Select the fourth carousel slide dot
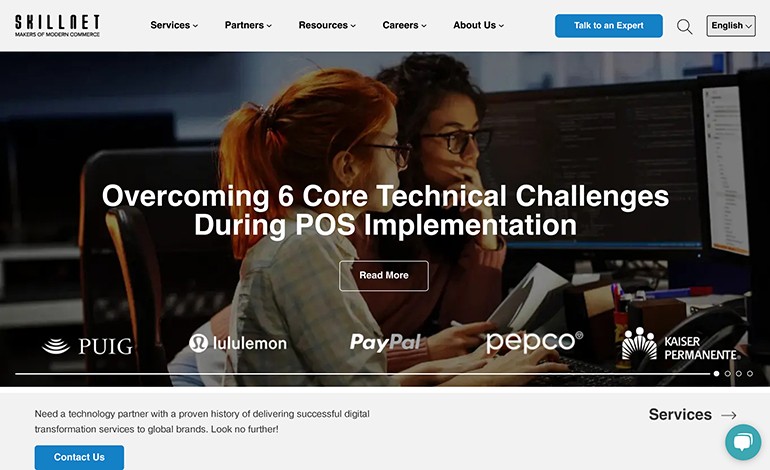The height and width of the screenshot is (470, 770). tap(750, 374)
